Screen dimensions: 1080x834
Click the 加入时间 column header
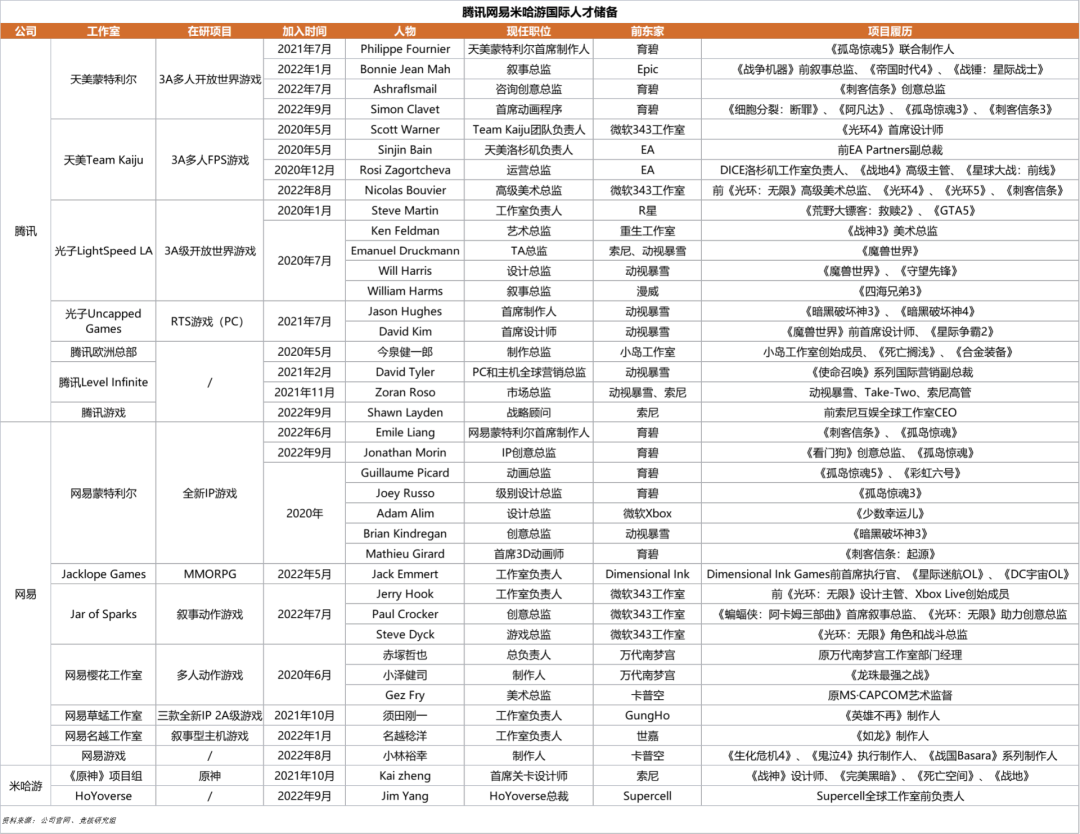point(304,31)
